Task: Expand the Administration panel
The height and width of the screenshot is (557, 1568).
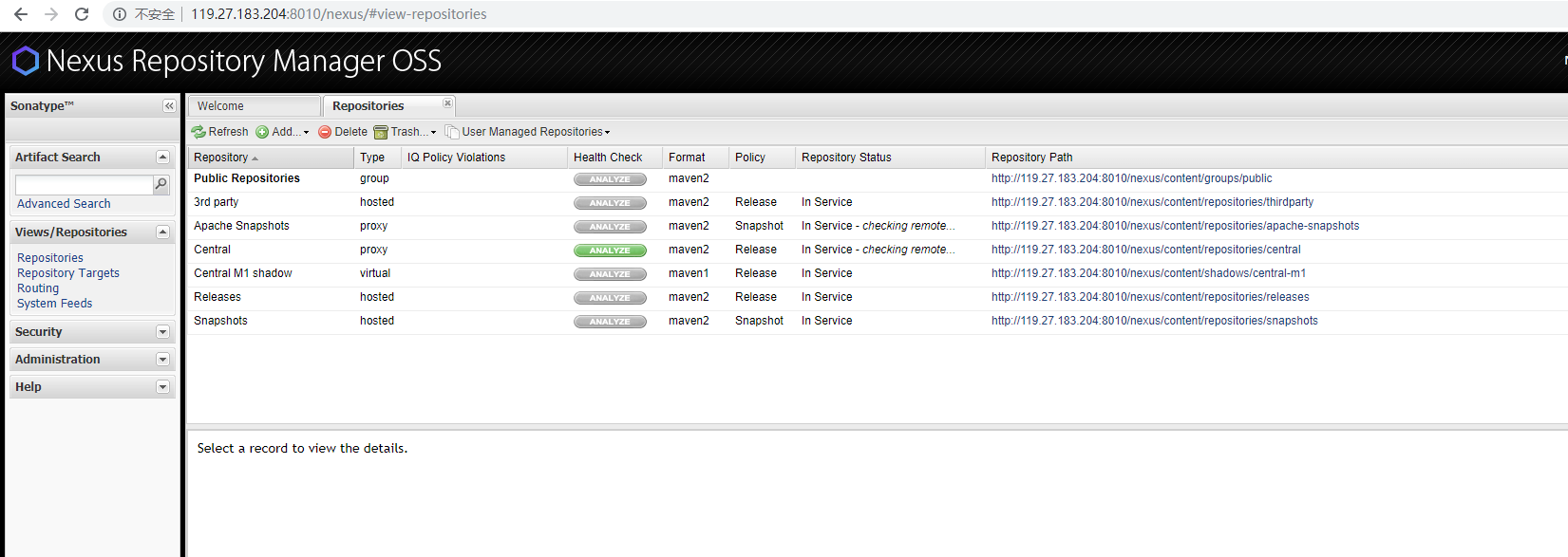Action: pyautogui.click(x=162, y=360)
